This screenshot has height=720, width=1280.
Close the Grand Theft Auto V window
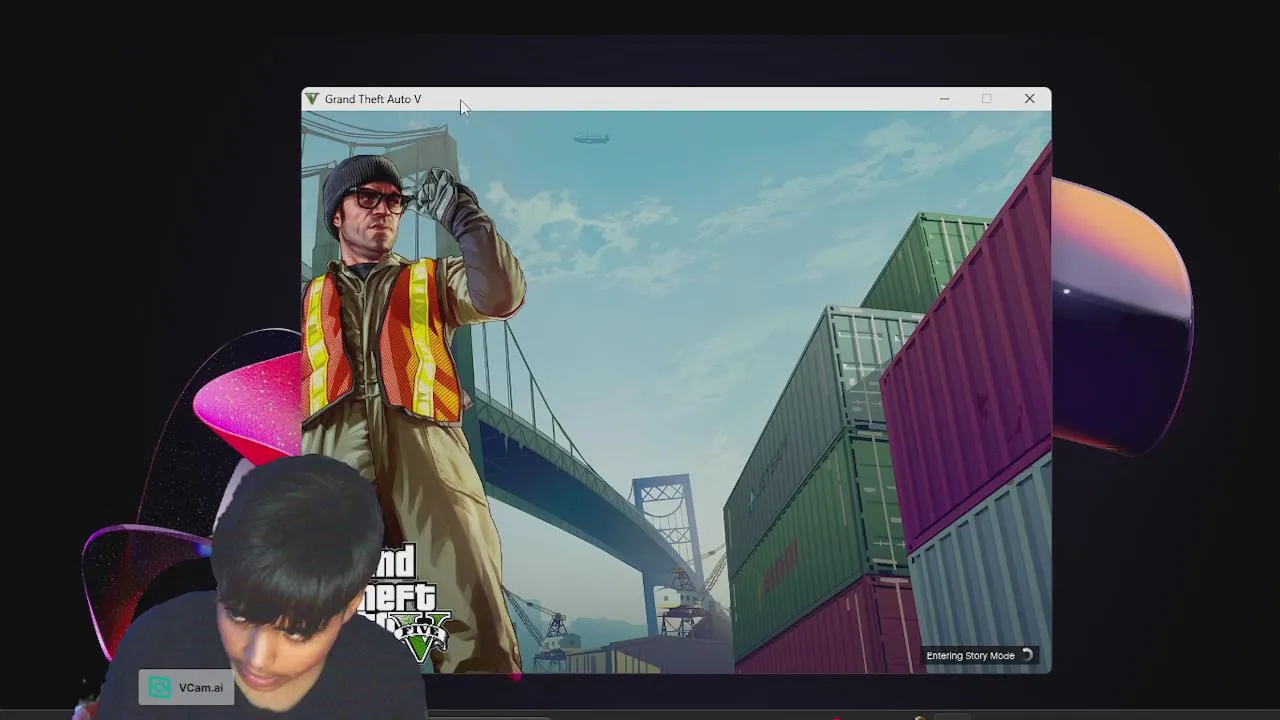1029,99
